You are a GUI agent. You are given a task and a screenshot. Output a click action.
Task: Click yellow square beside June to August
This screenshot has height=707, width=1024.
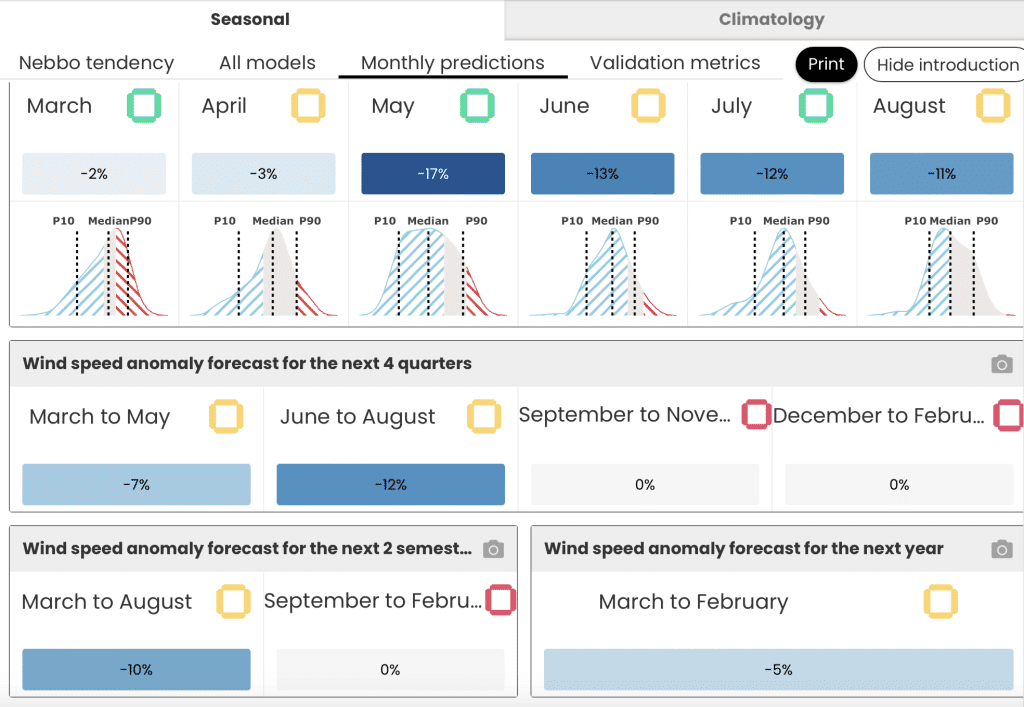(x=484, y=416)
